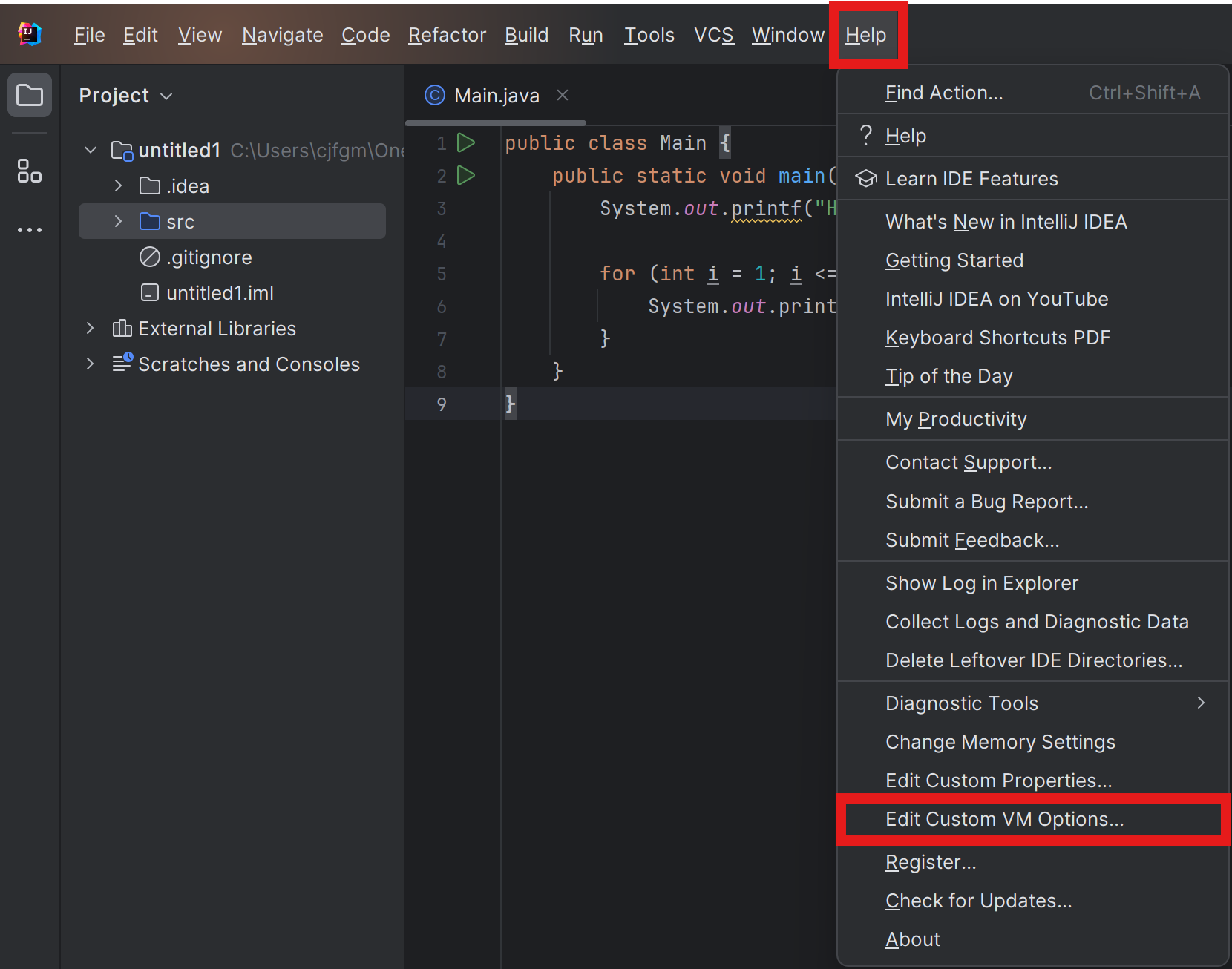Viewport: 1232px width, 969px height.
Task: Select Edit Custom VM Options
Action: [1033, 819]
